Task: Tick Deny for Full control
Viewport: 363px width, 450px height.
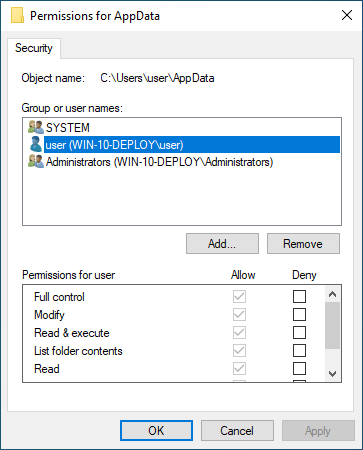Action: (x=299, y=296)
